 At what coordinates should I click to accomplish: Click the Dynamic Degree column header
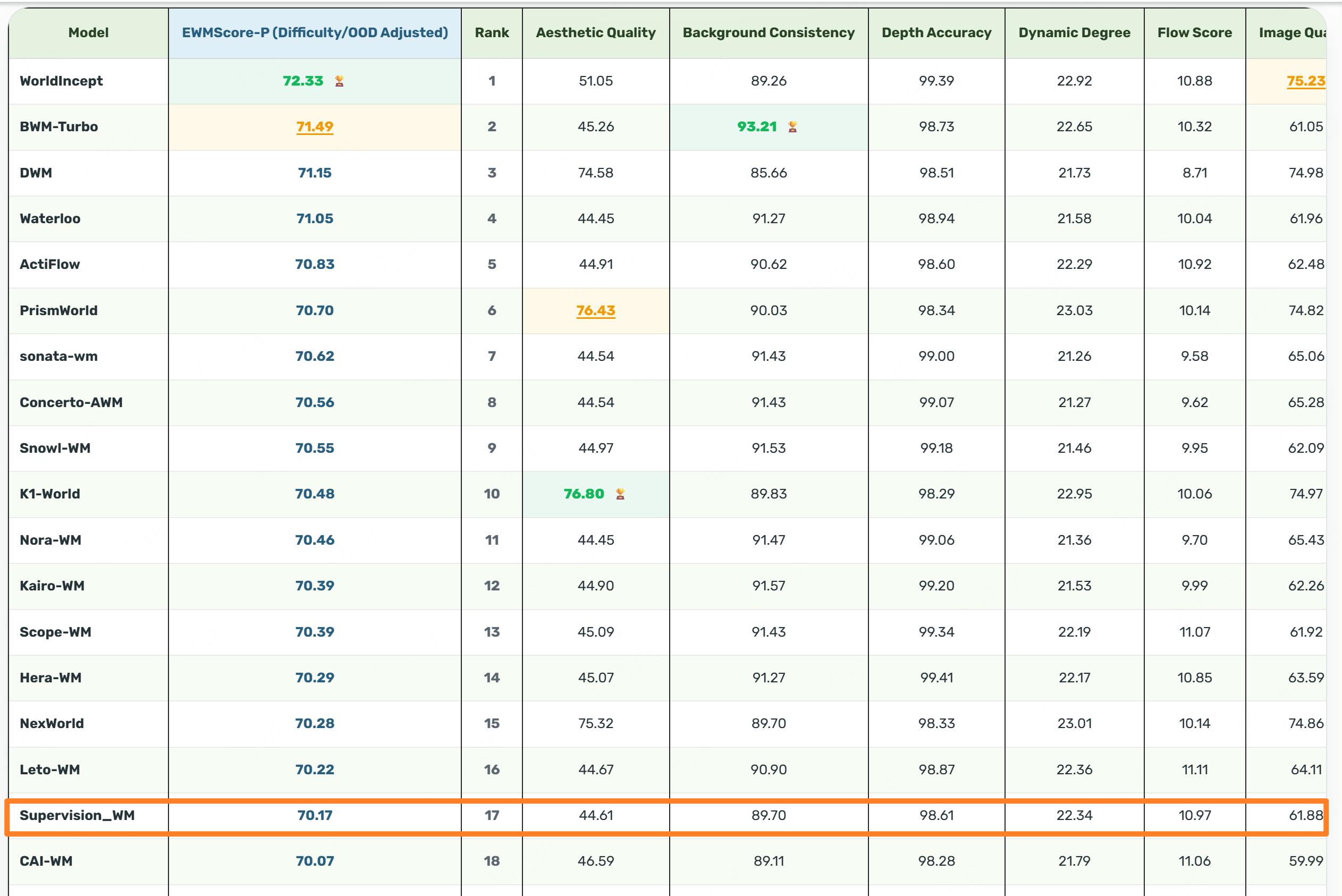(1075, 32)
